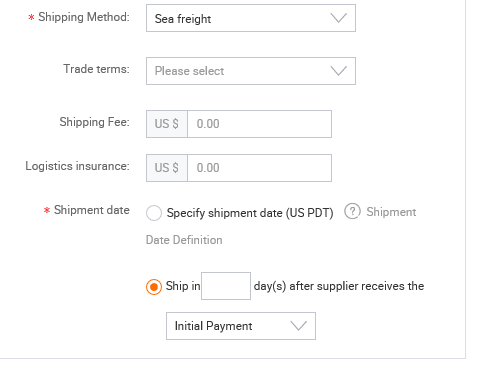Select the Ship in days radio button
Viewport: 482px width, 368px height.
pyautogui.click(x=154, y=287)
